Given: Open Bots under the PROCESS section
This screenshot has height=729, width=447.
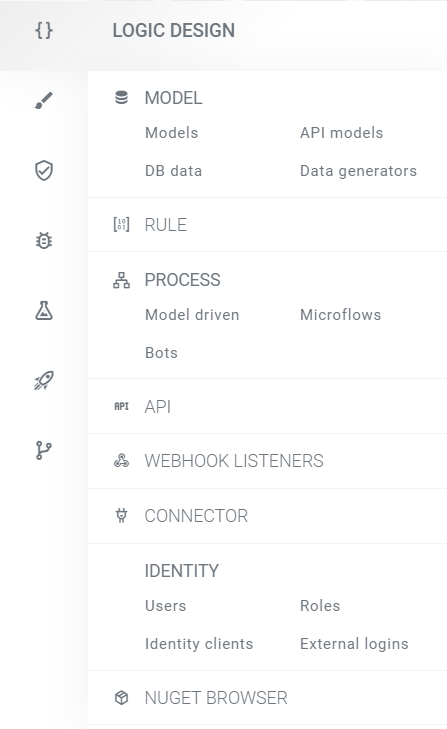Looking at the screenshot, I should click(161, 353).
